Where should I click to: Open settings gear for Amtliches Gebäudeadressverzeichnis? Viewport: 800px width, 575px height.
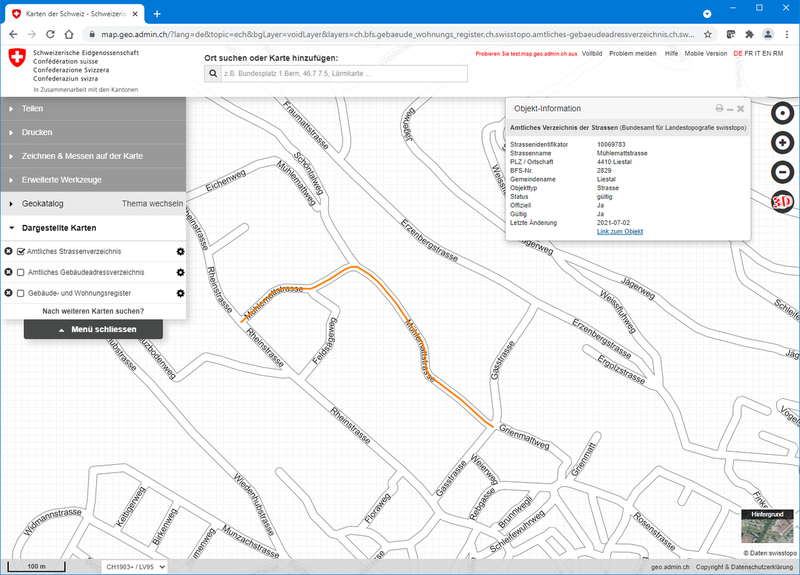tap(180, 272)
